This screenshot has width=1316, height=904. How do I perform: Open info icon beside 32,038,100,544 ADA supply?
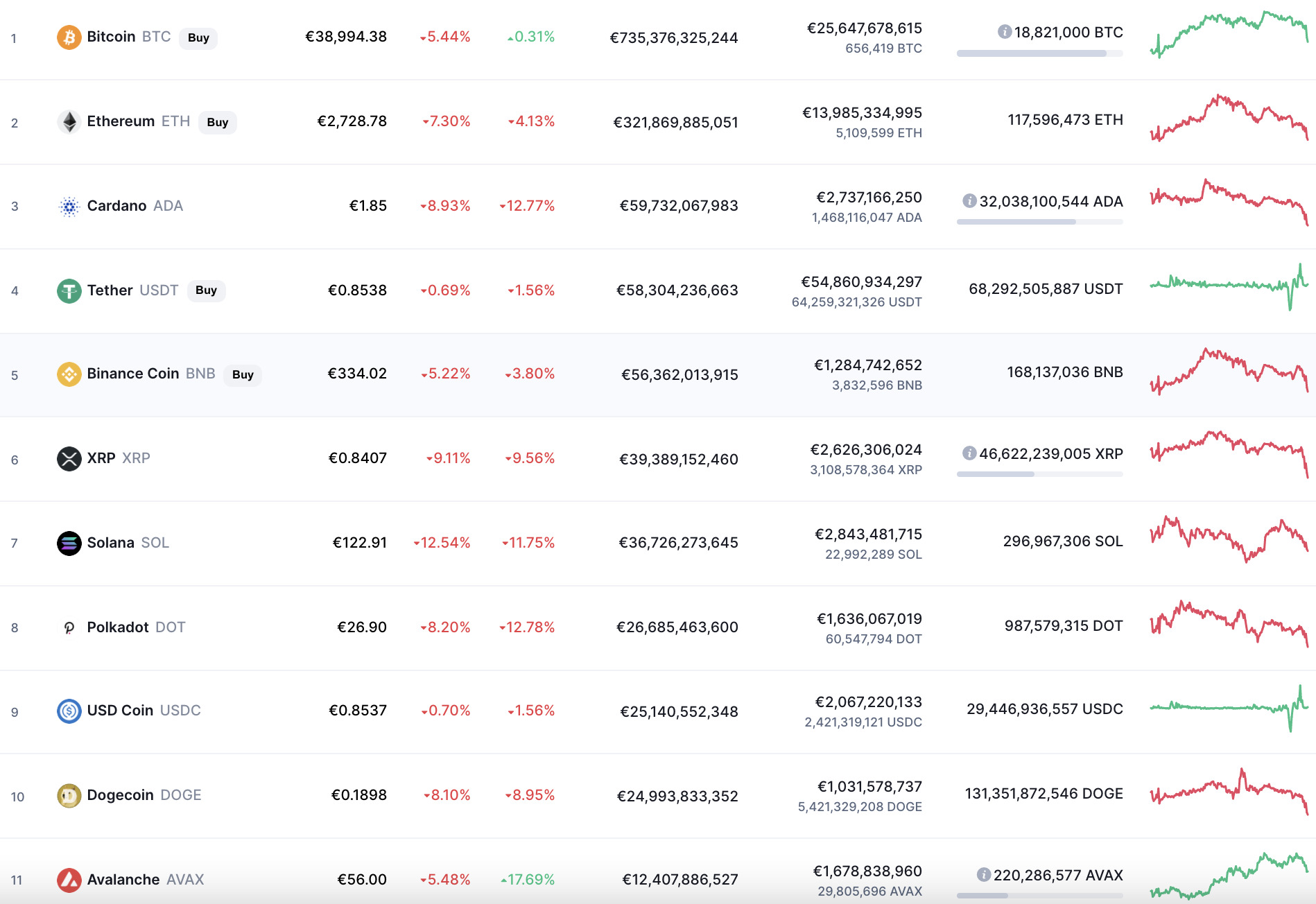[x=969, y=201]
